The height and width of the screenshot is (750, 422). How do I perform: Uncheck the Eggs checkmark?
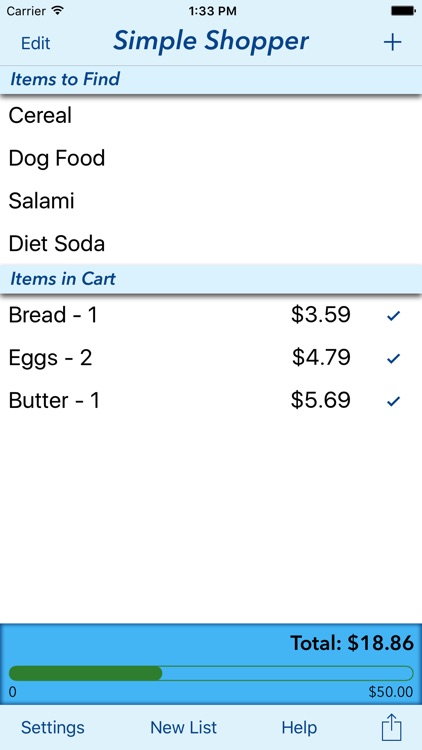click(x=393, y=358)
